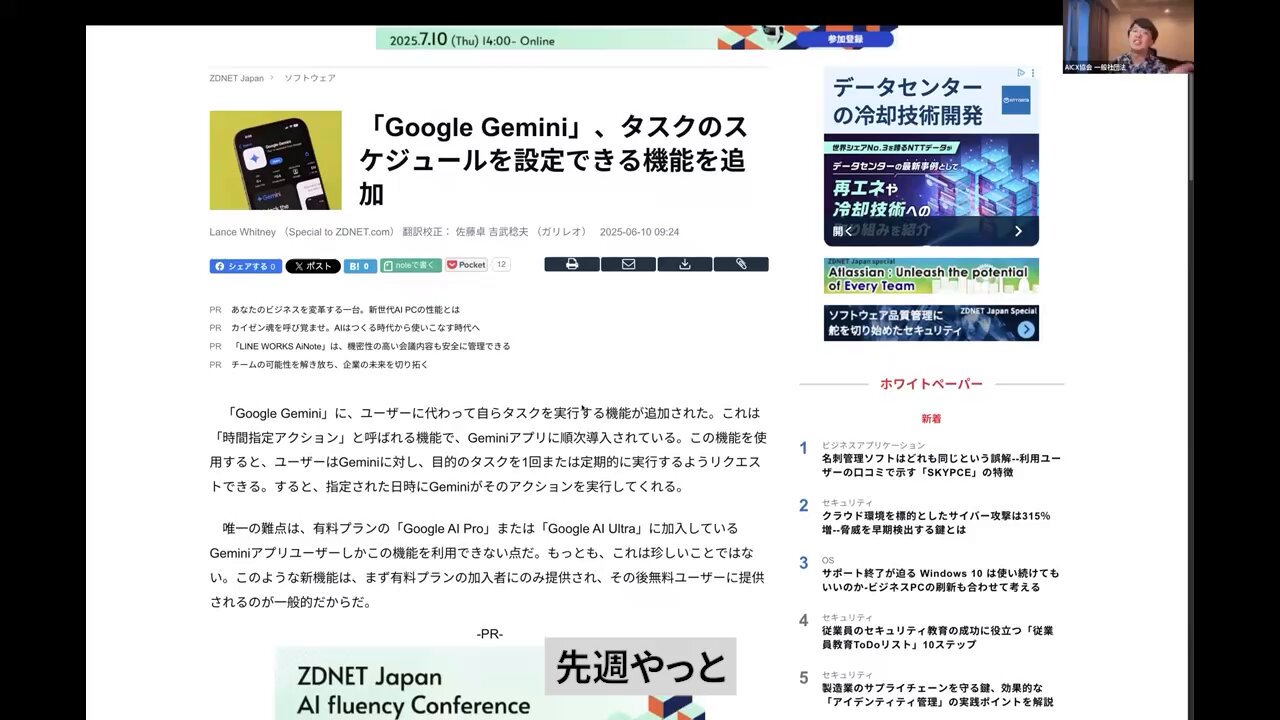Click the Pocket count badge showing 12
Viewport: 1280px width, 720px height.
click(x=501, y=265)
